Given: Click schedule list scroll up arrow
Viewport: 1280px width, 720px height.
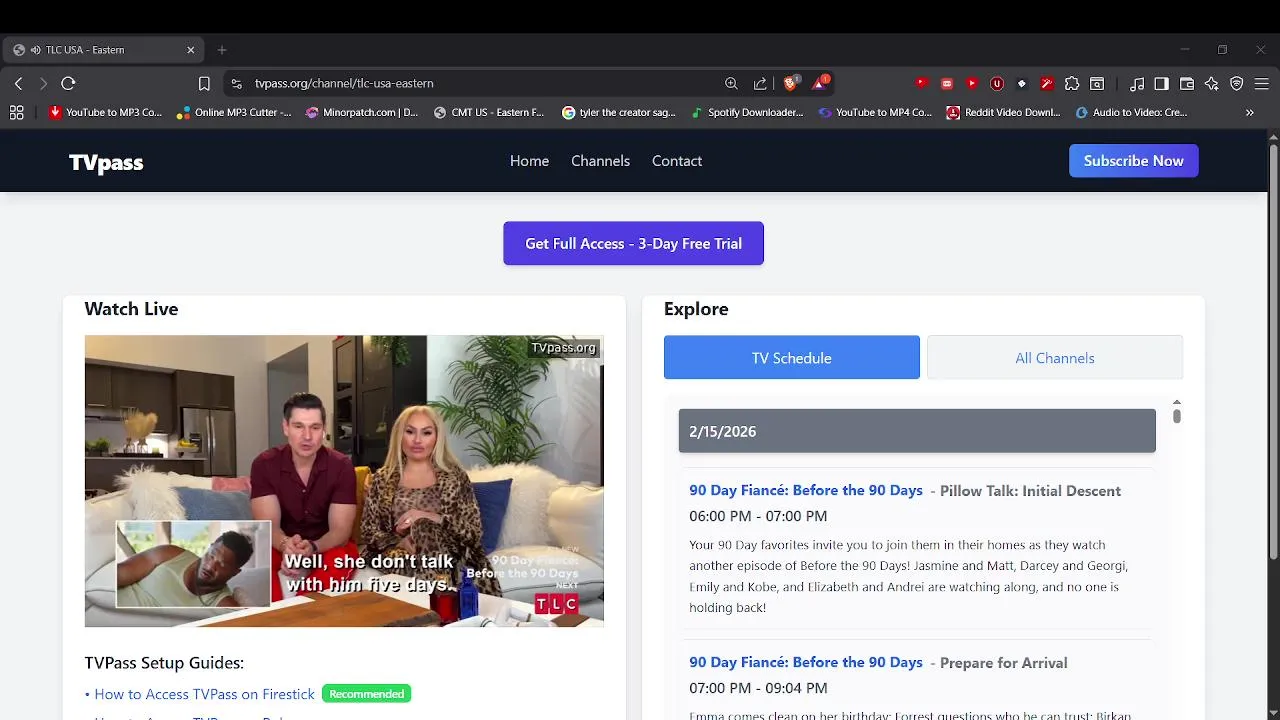Looking at the screenshot, I should (x=1176, y=402).
